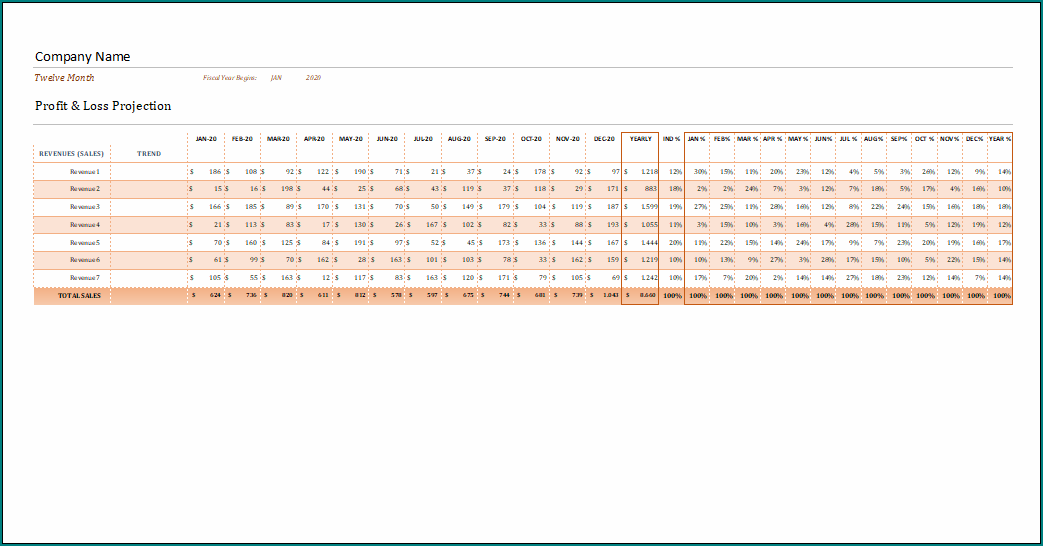Click the 2020 fiscal year value

pyautogui.click(x=313, y=78)
